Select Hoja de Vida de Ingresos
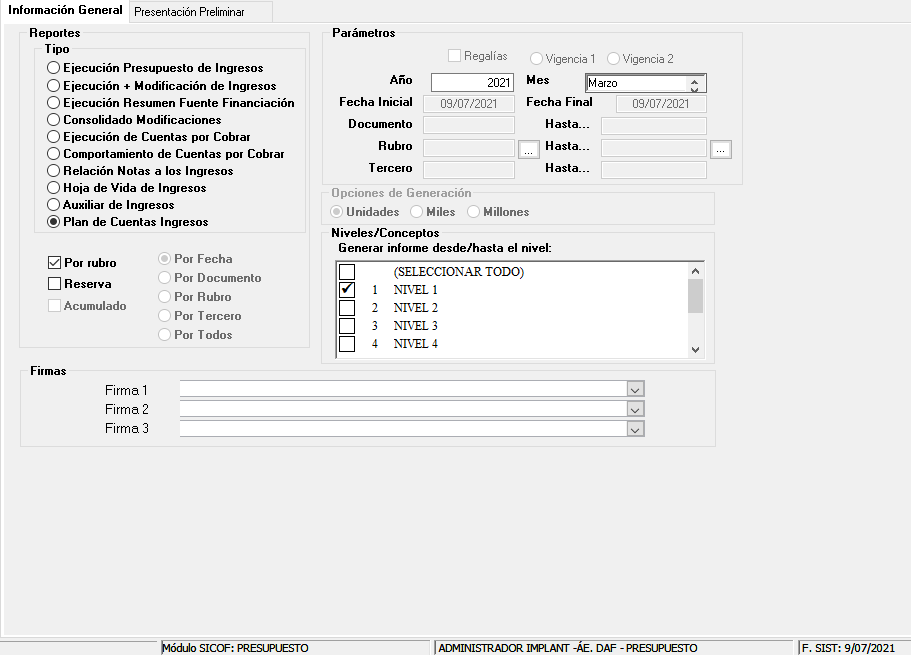 pyautogui.click(x=54, y=188)
